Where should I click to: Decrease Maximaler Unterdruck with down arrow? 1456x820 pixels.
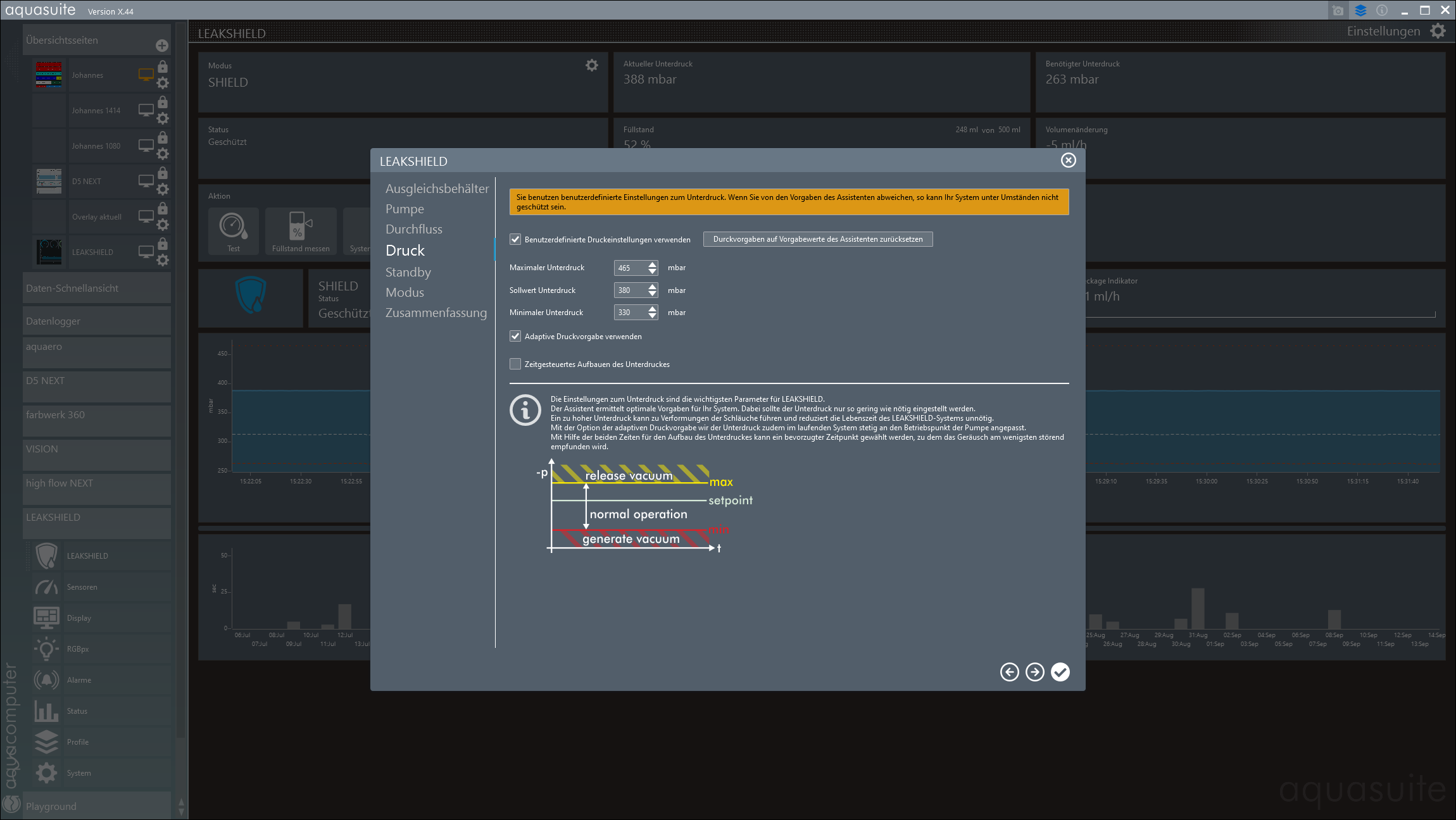pos(652,272)
